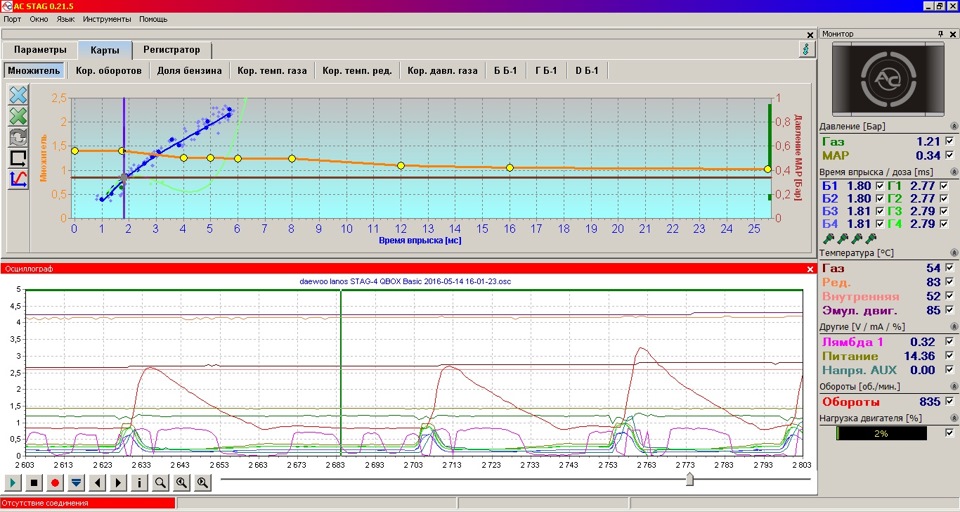
Task: Select the Доля бензина map button
Action: 189,70
